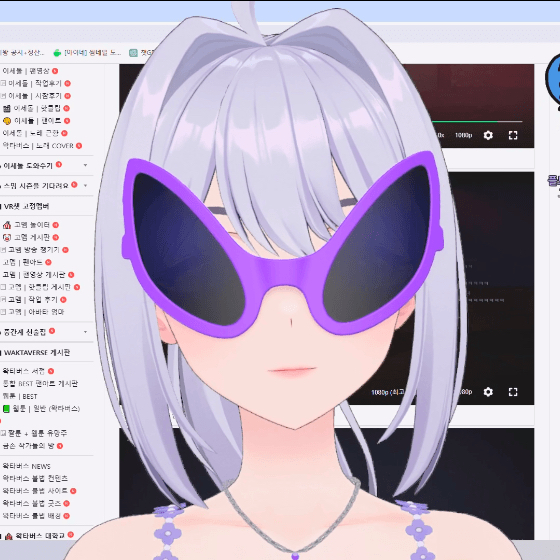Open the 고멤 | 작업 후기 board
This screenshot has width=560, height=560.
(x=32, y=300)
